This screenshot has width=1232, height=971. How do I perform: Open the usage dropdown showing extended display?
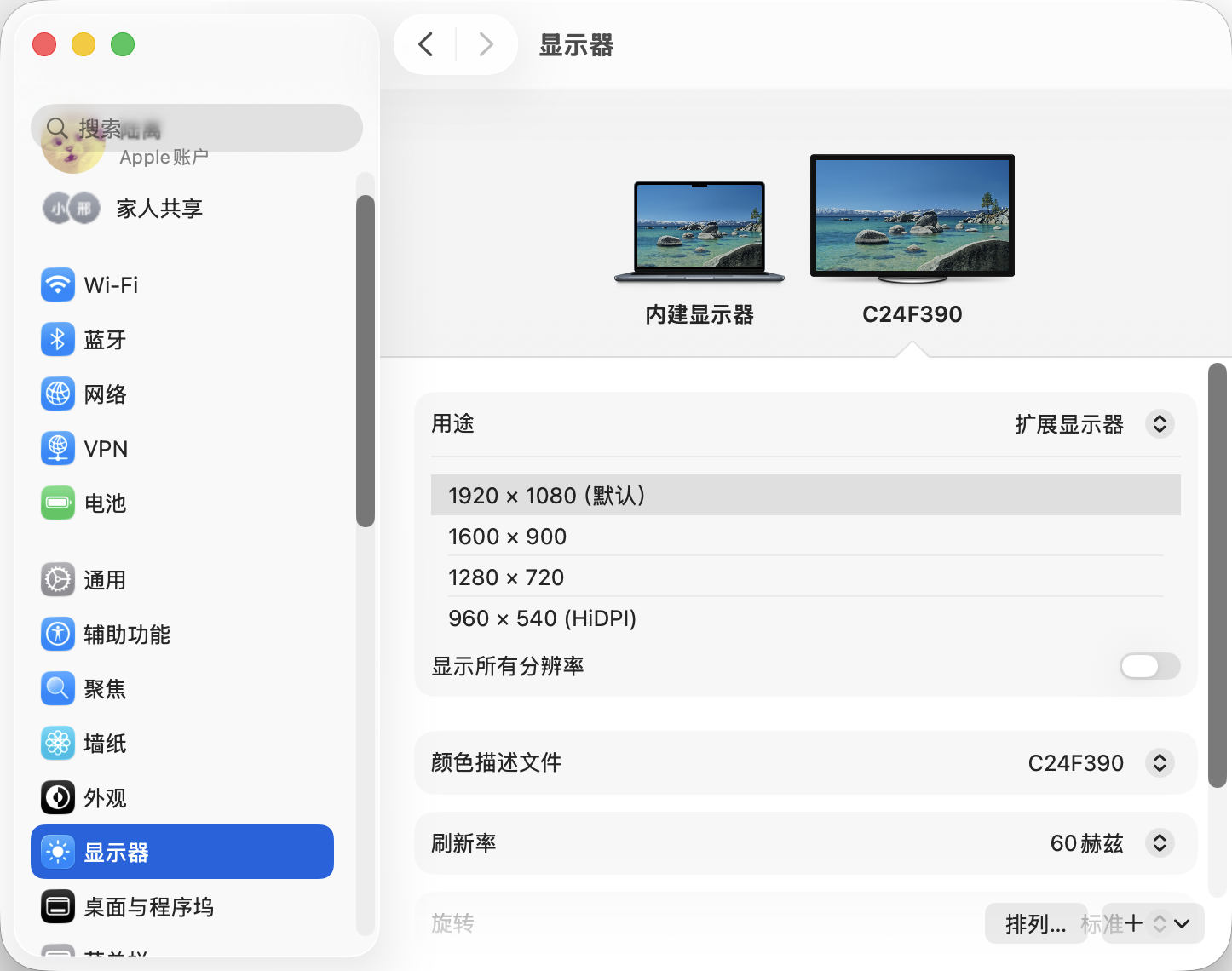click(x=1159, y=424)
